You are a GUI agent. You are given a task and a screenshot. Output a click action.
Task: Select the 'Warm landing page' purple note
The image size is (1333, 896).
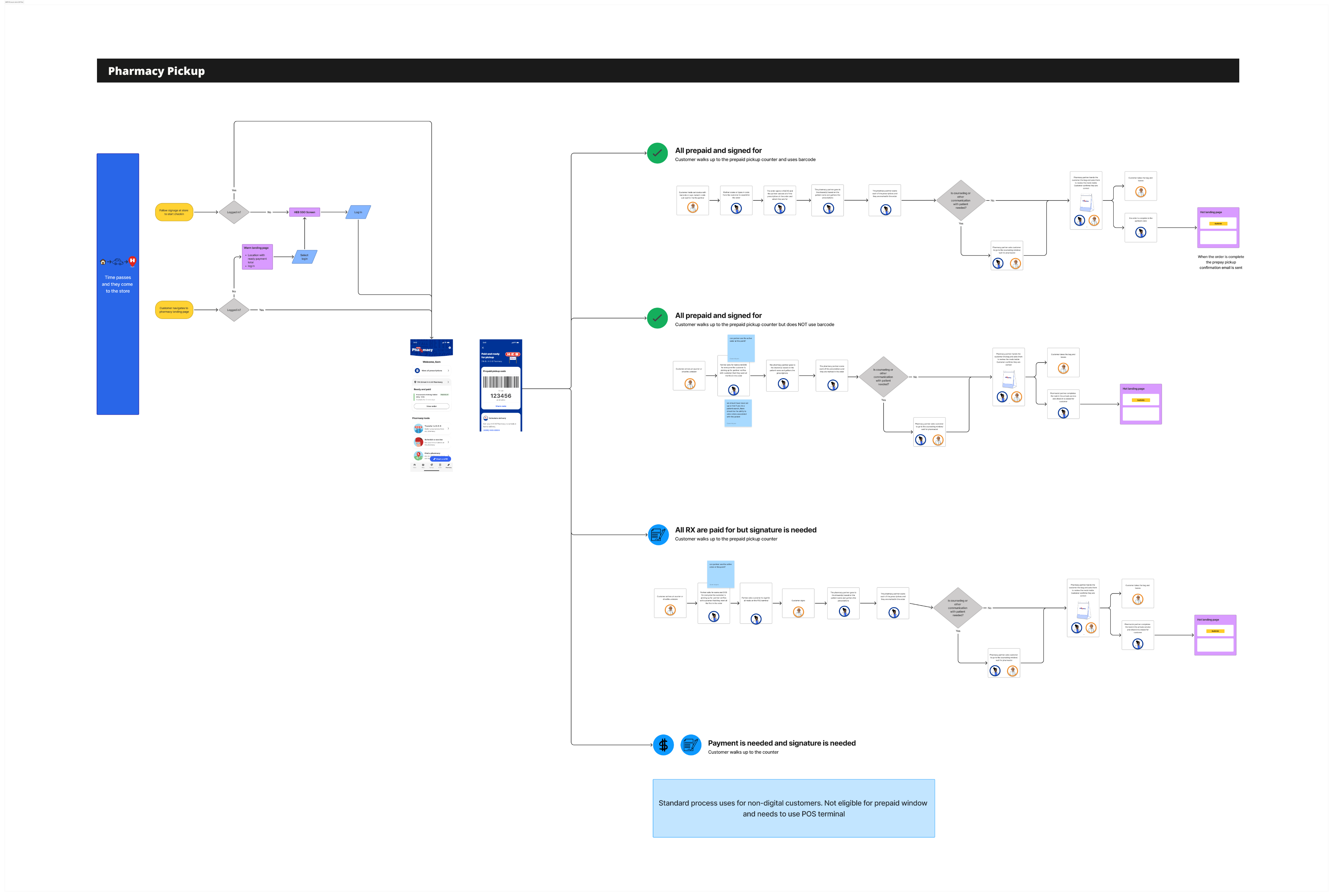point(257,256)
